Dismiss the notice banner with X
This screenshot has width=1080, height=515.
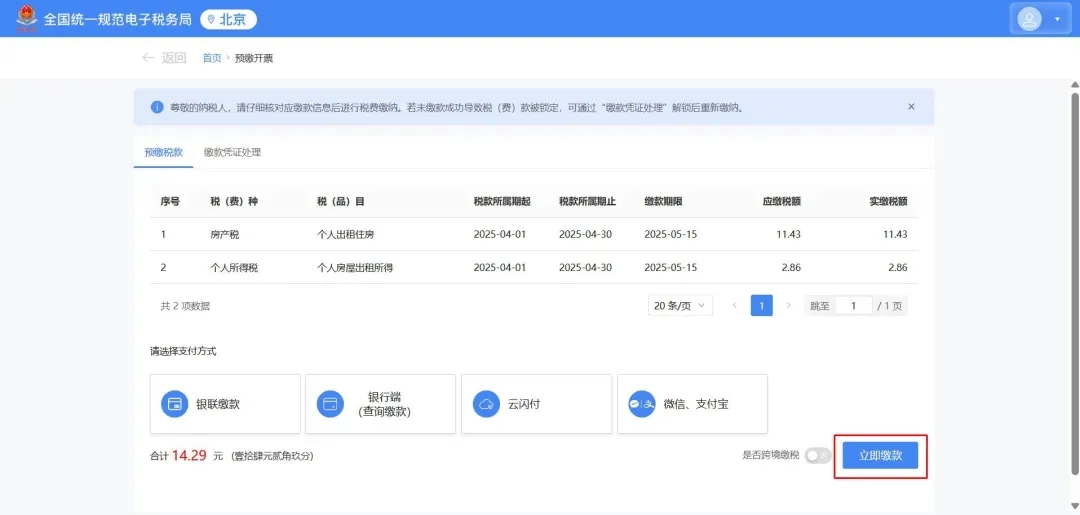coord(911,106)
